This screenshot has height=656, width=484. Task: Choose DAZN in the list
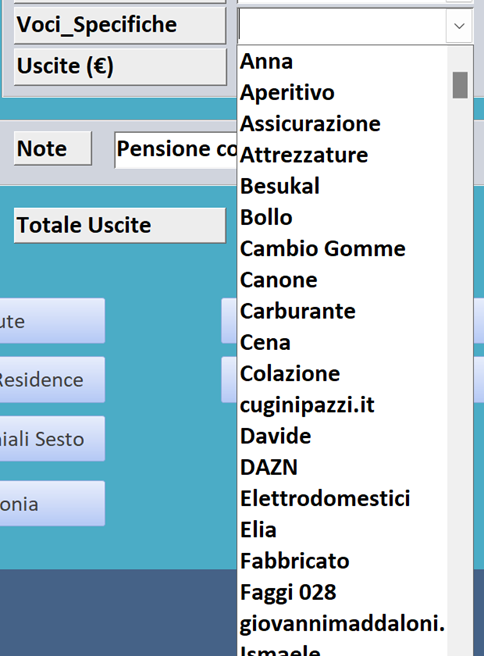(x=342, y=467)
